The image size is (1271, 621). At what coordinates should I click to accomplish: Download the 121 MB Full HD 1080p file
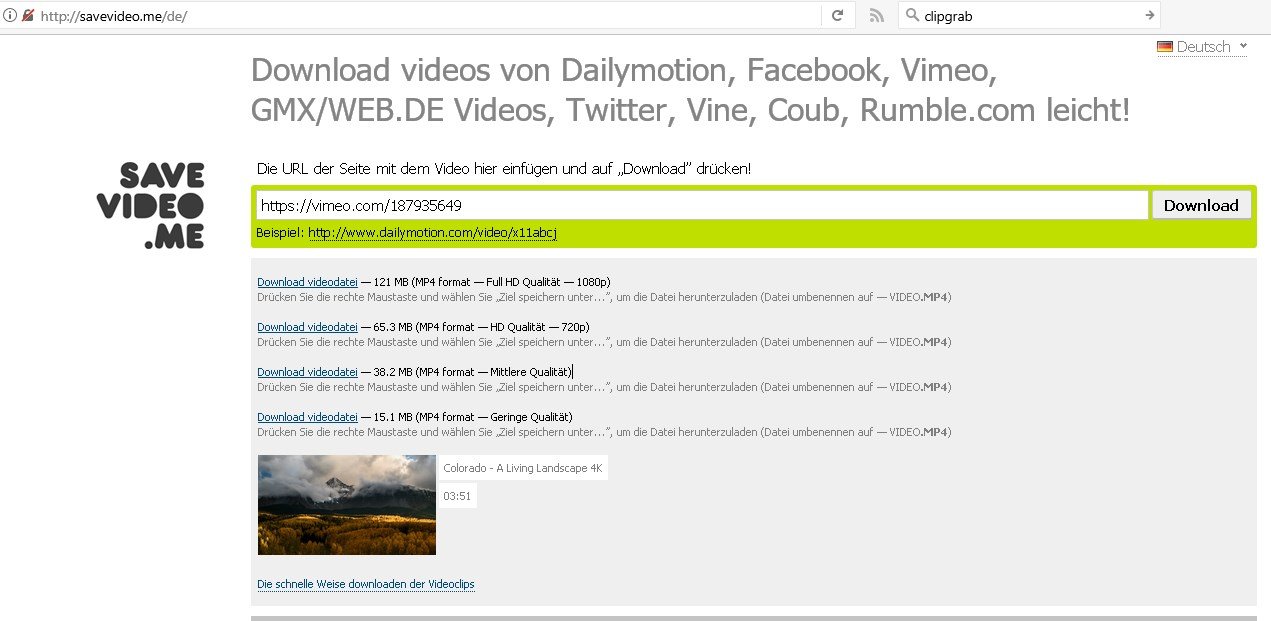coord(307,282)
